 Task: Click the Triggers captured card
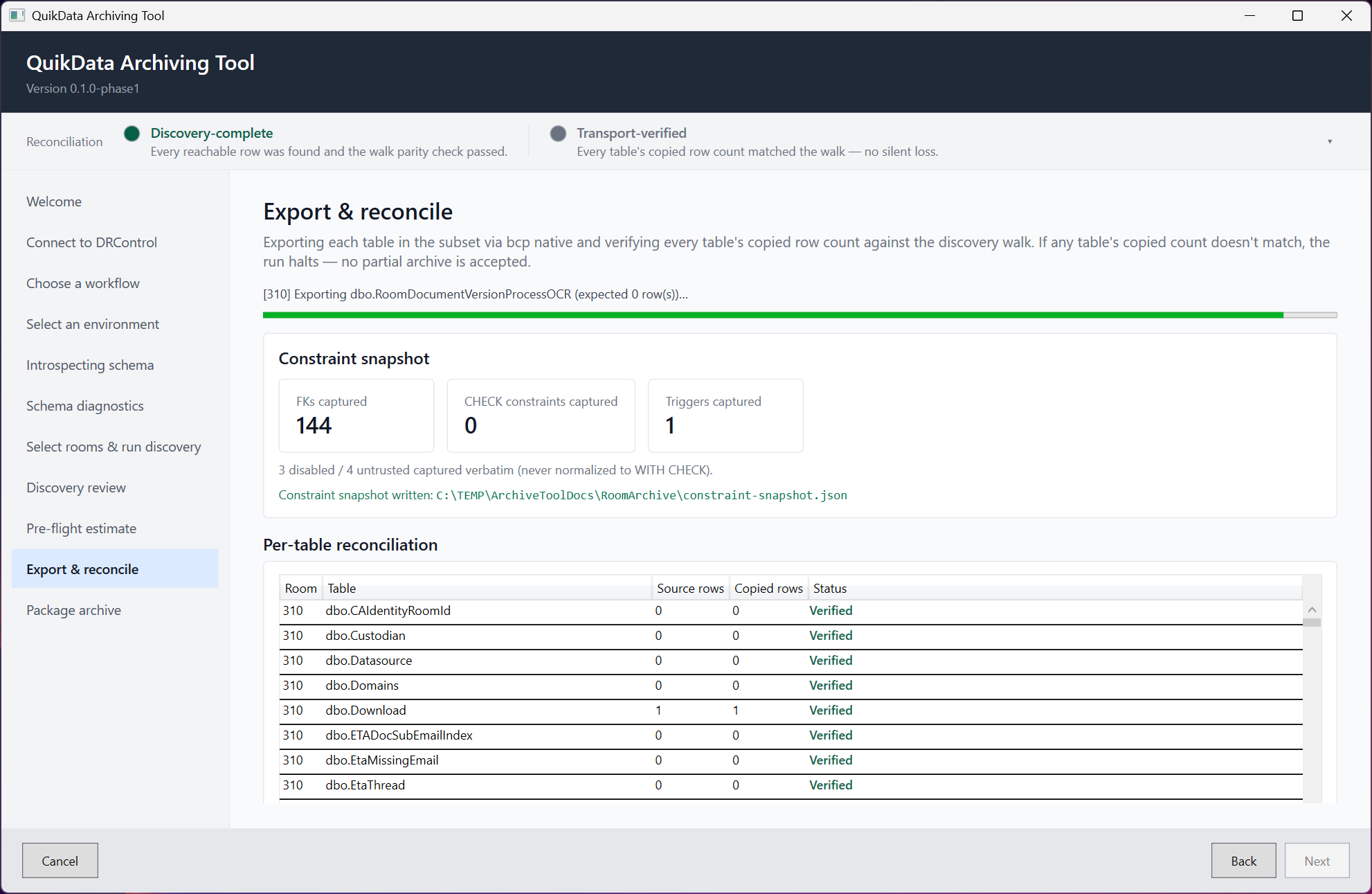725,415
